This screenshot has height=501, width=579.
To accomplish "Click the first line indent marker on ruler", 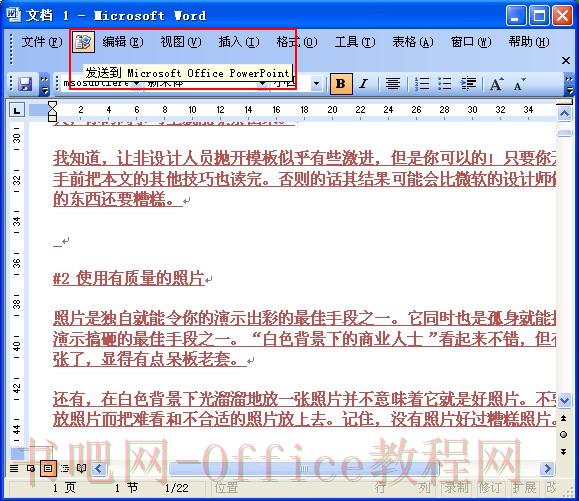I will pos(52,105).
